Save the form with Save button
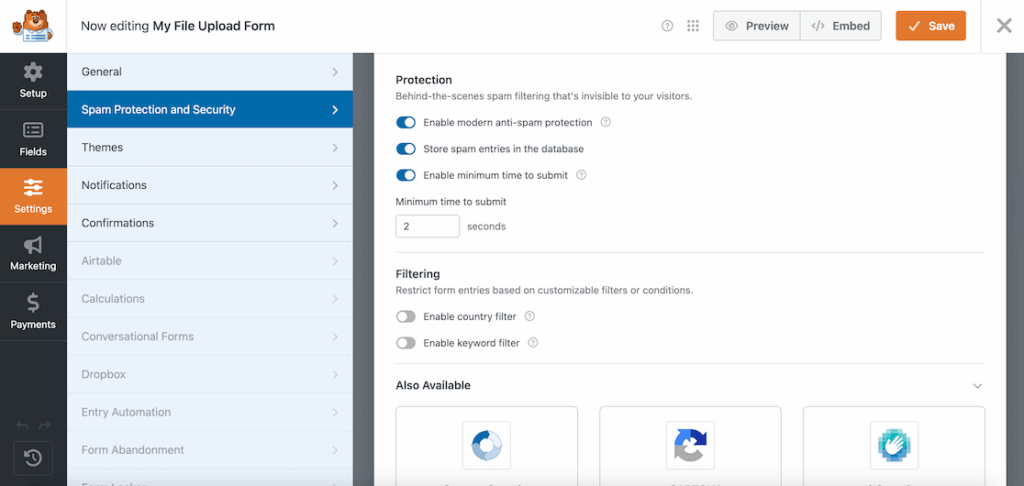This screenshot has width=1024, height=486. 931,26
